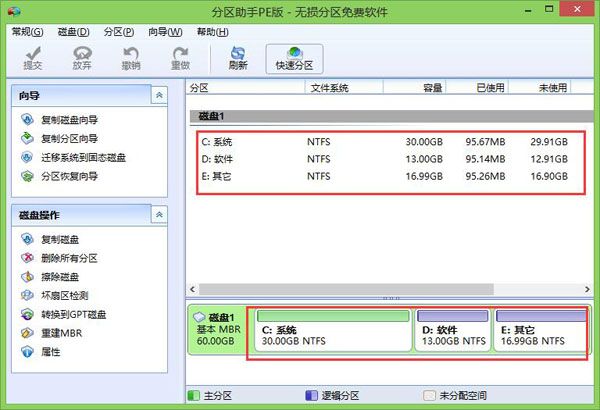600x410 pixels.
Task: Click 95.14MB used value for D:
Action: point(485,159)
